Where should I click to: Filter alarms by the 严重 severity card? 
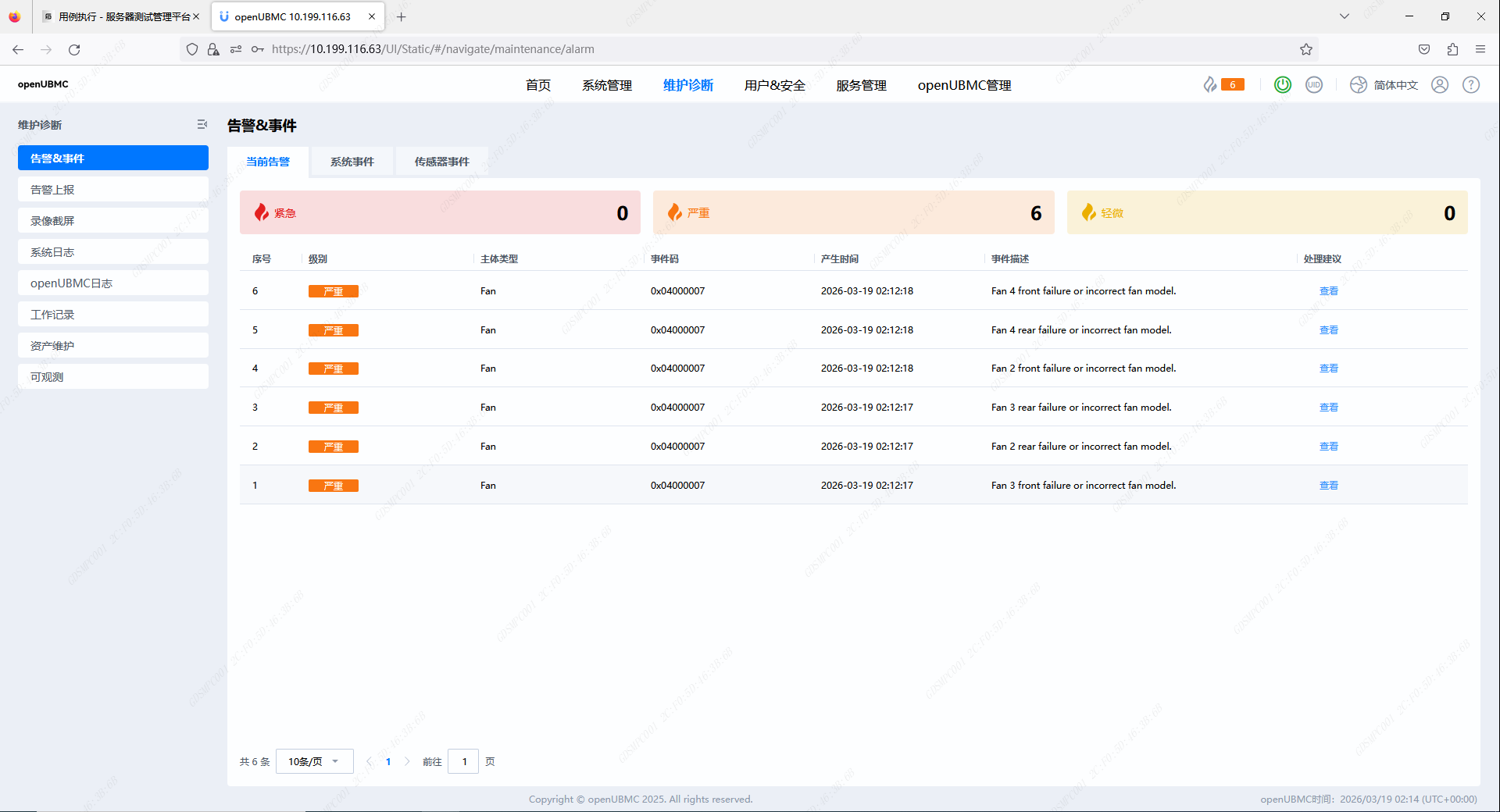853,212
